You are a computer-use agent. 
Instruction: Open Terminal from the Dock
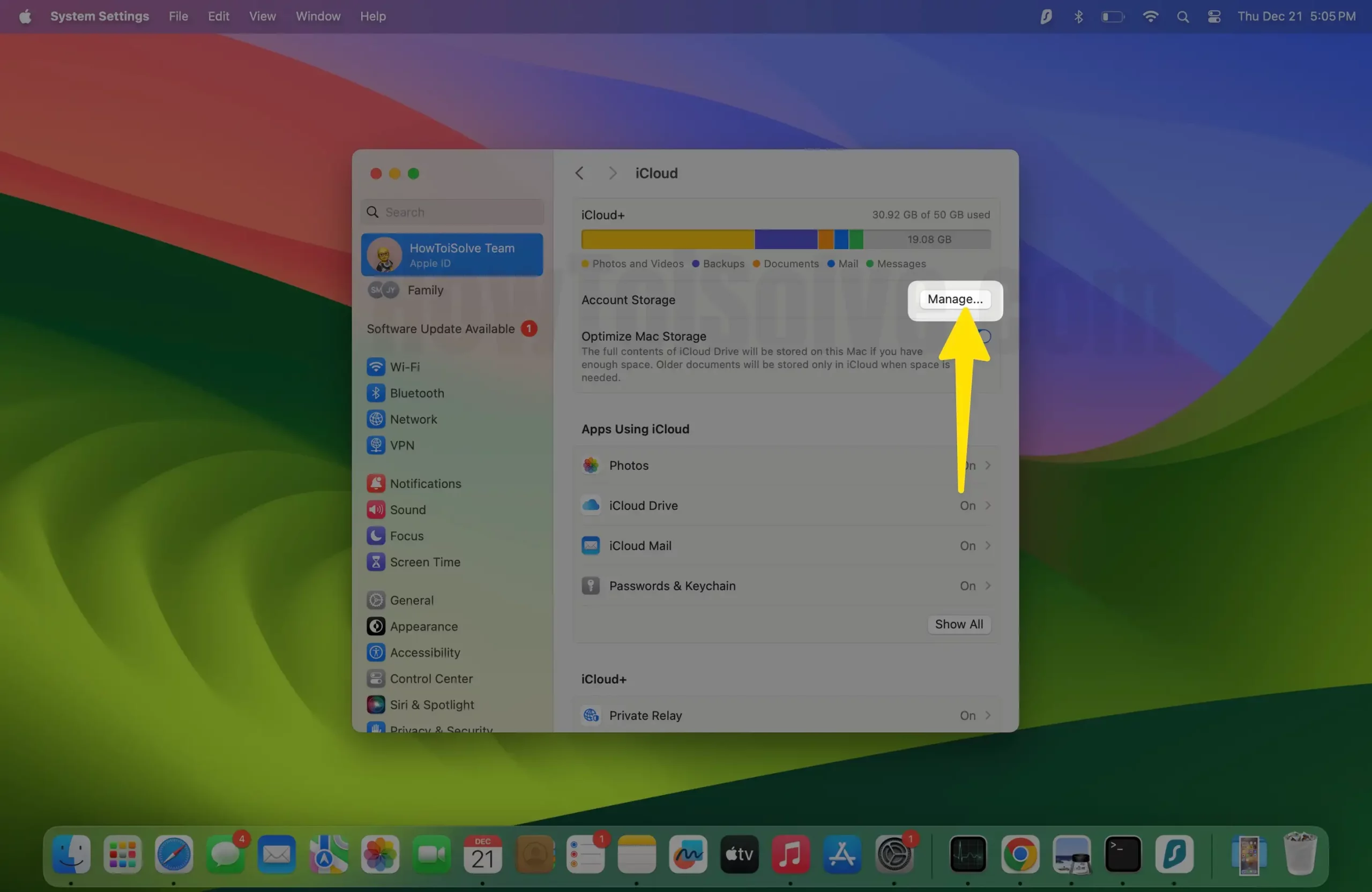pos(1122,854)
